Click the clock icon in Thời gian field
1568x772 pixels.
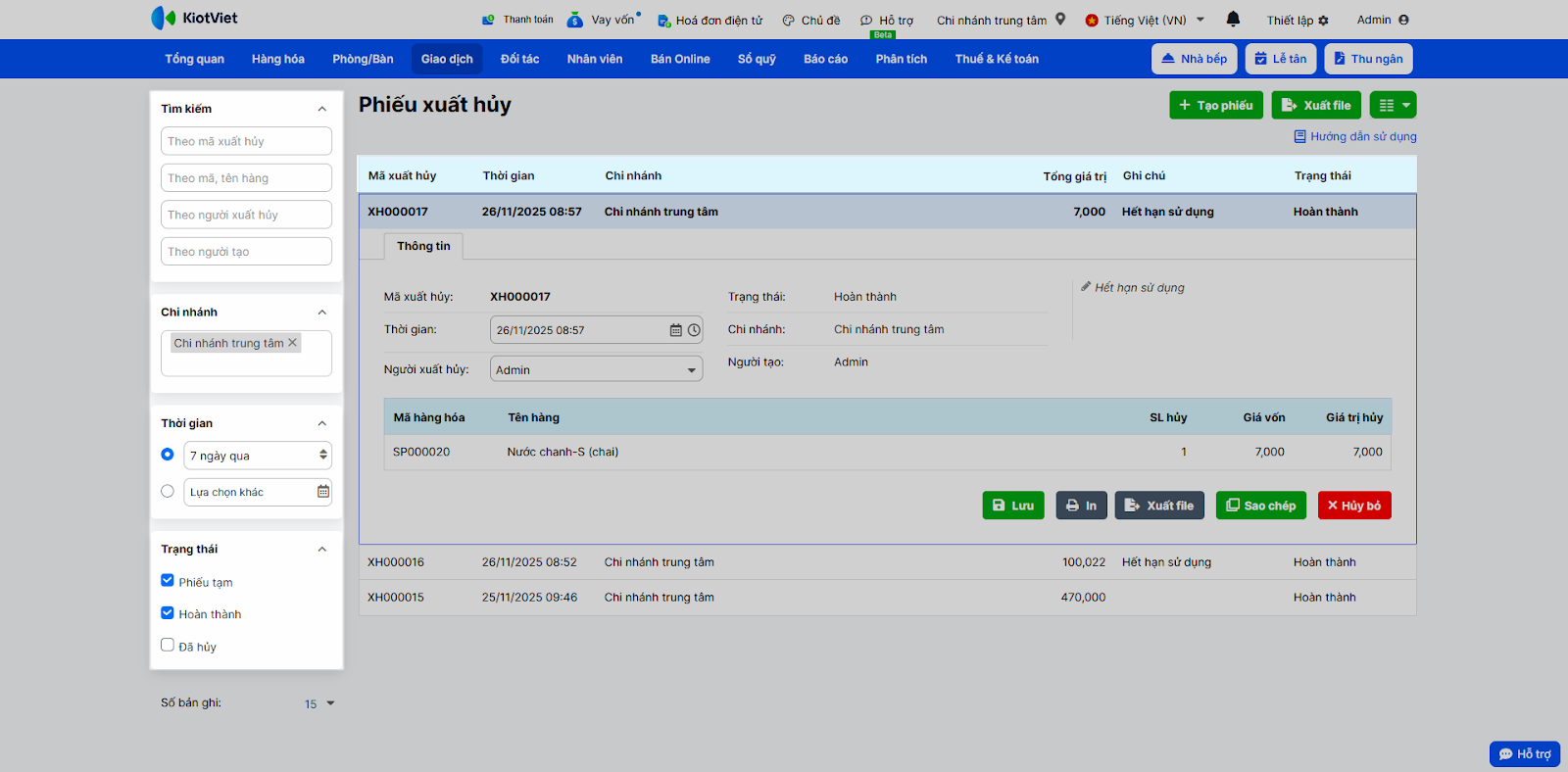pos(694,330)
